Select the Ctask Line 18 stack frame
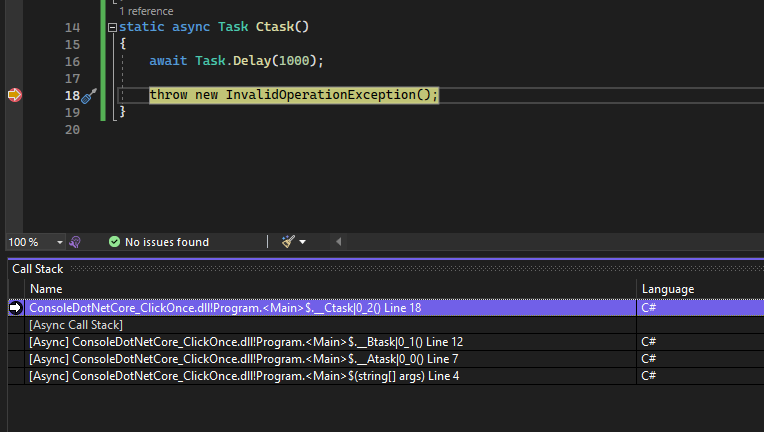Image resolution: width=764 pixels, height=432 pixels. click(x=225, y=308)
